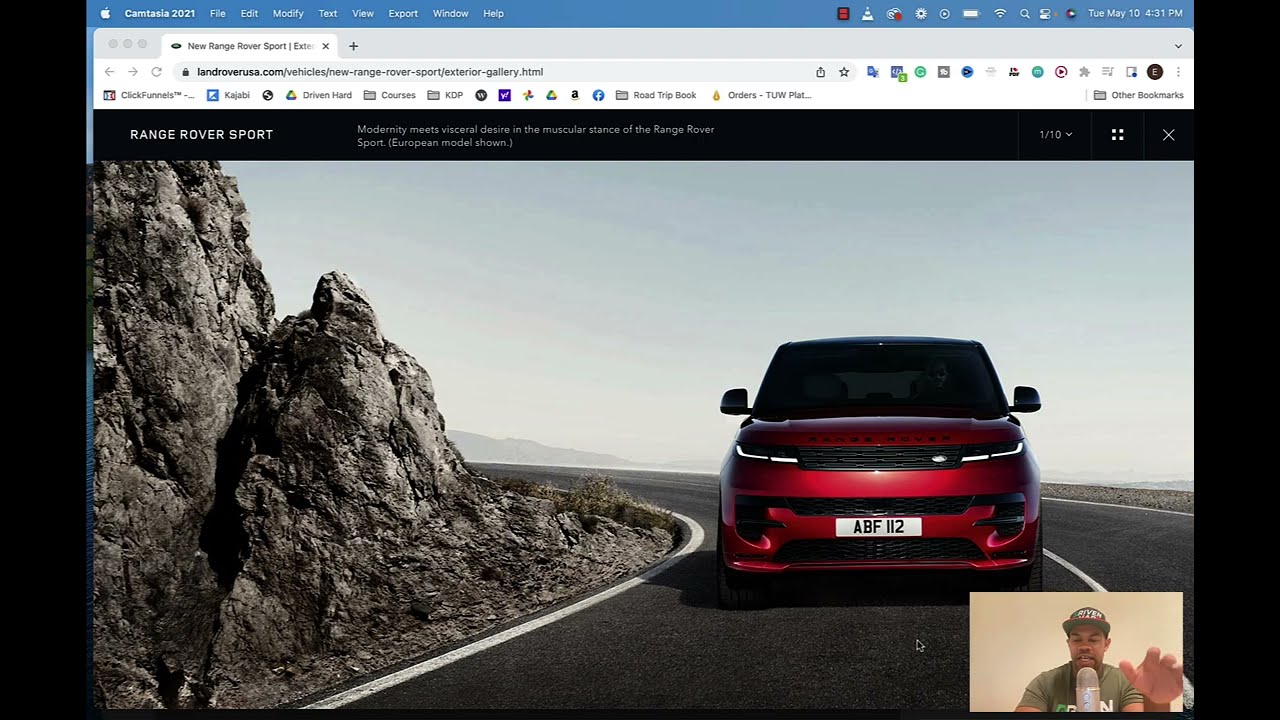Open Chrome profile avatar E
Image resolution: width=1280 pixels, height=720 pixels.
[x=1155, y=72]
